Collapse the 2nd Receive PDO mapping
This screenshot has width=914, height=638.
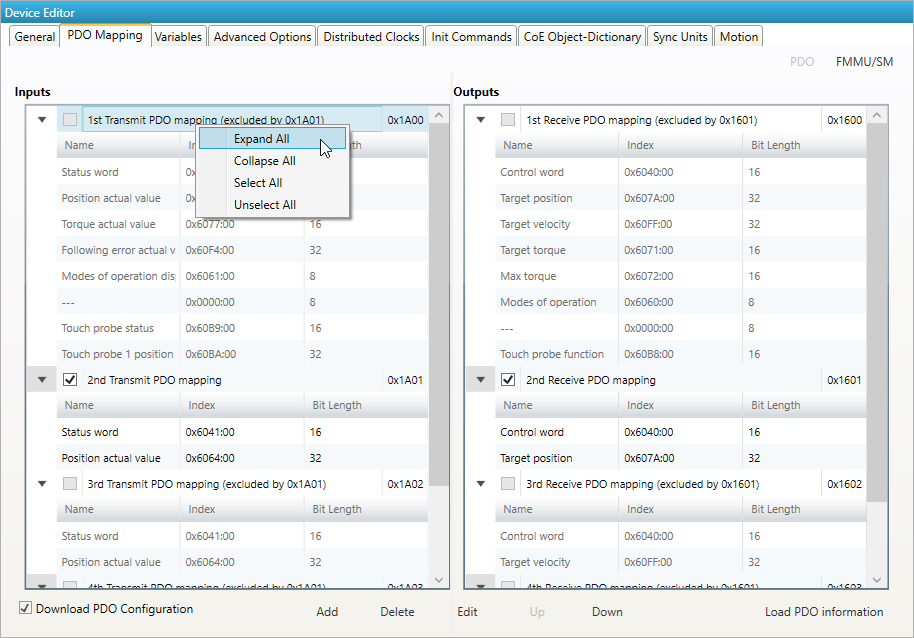pos(481,380)
